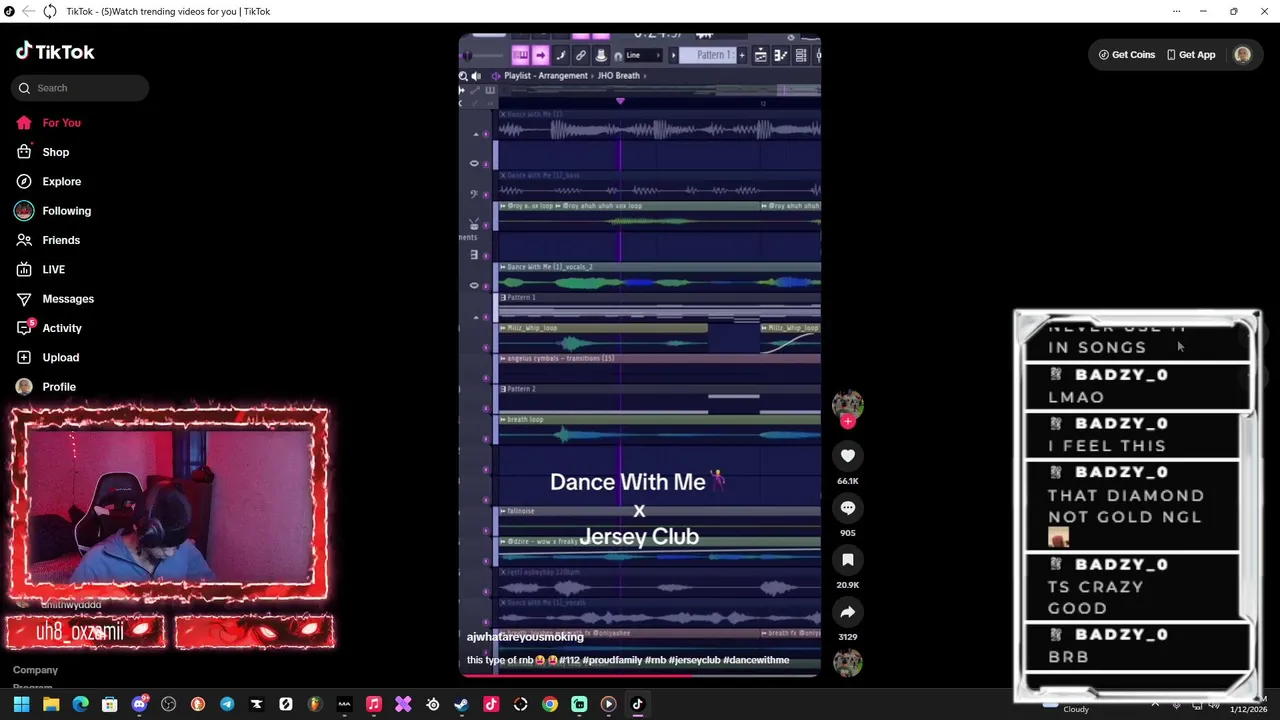
Task: Click the Get App button
Action: [x=1191, y=55]
